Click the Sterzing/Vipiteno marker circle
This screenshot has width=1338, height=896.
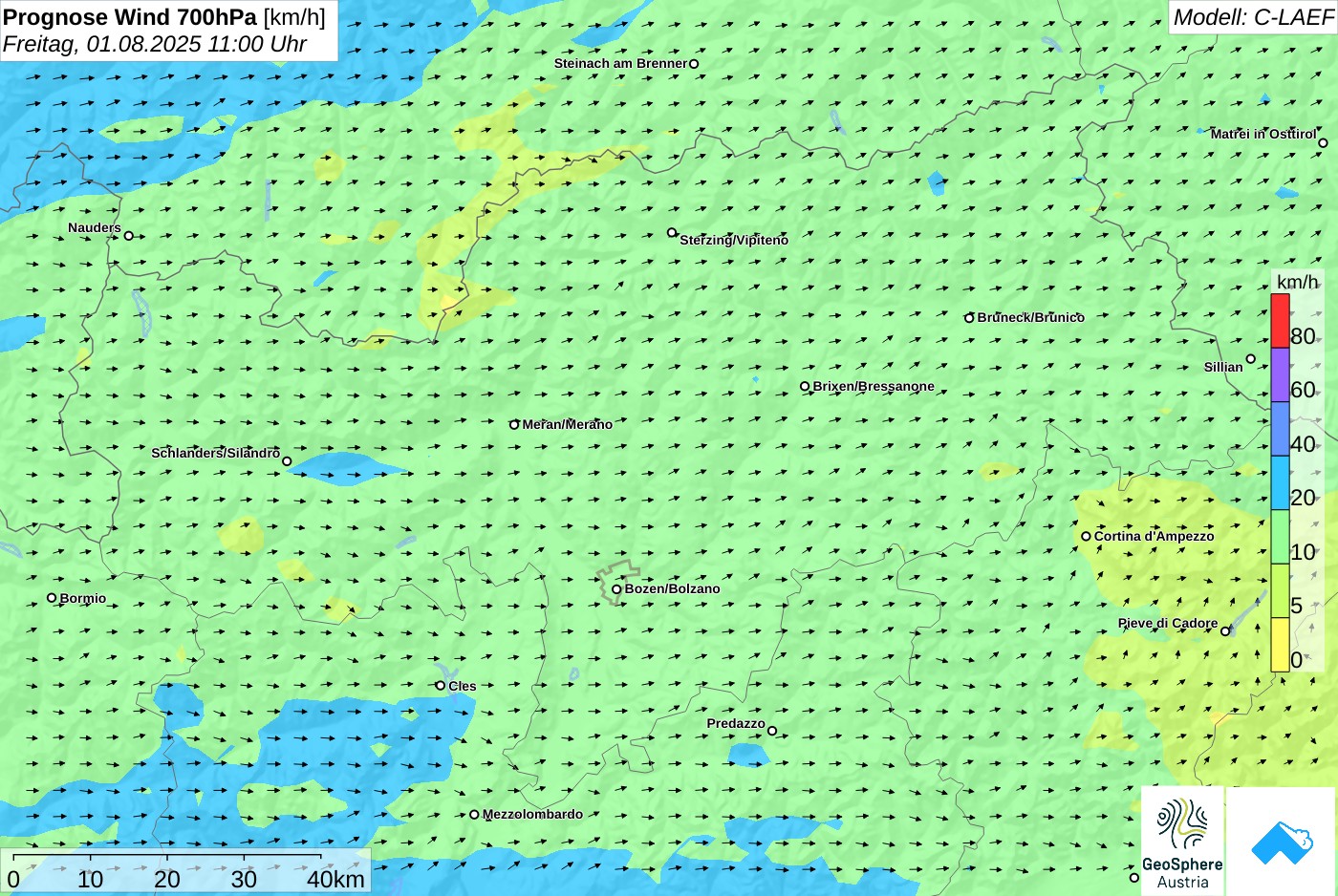672,232
